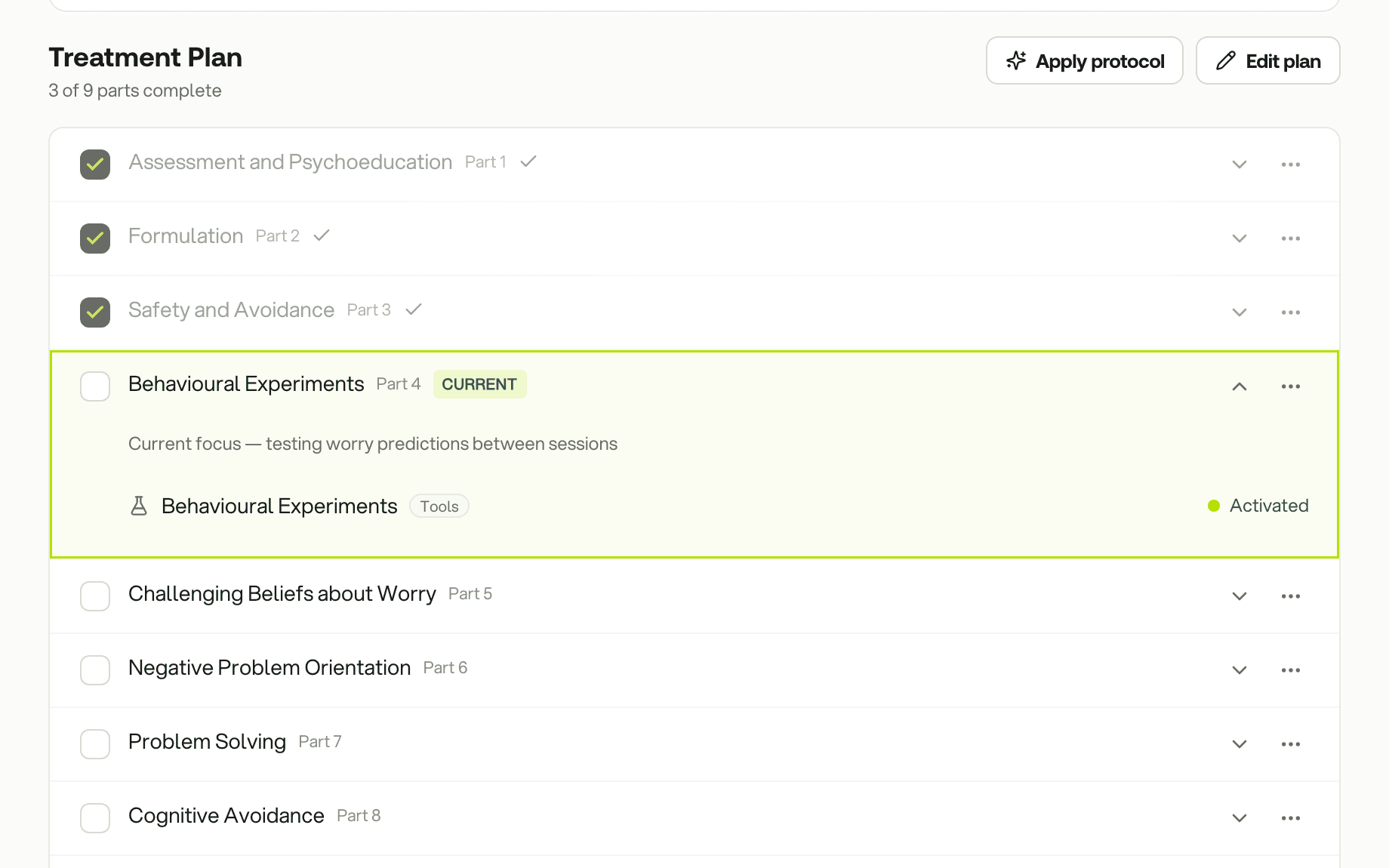
Task: Open more options for Challenging Beliefs about Worry
Action: (x=1291, y=596)
